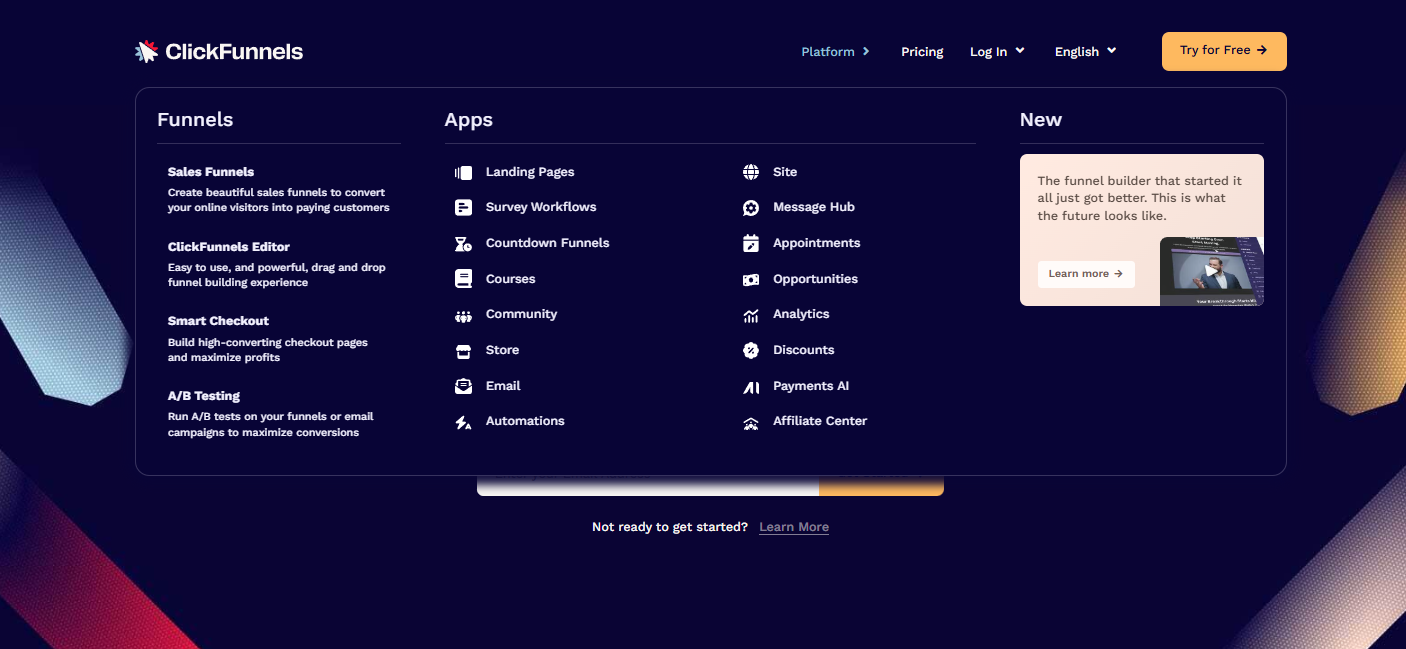Screen dimensions: 1406x649
Task: Select the Site globe icon
Action: pos(751,172)
